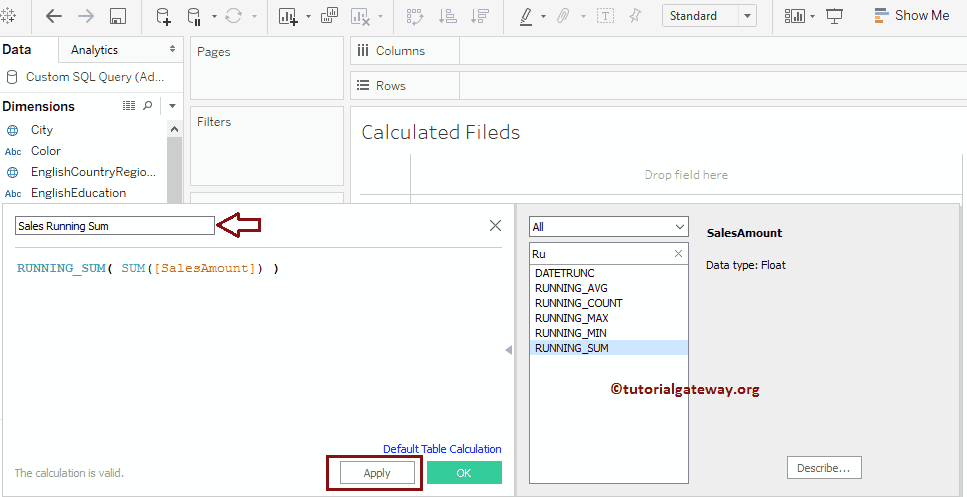967x497 pixels.
Task: Click the calculation name input field
Action: point(115,226)
